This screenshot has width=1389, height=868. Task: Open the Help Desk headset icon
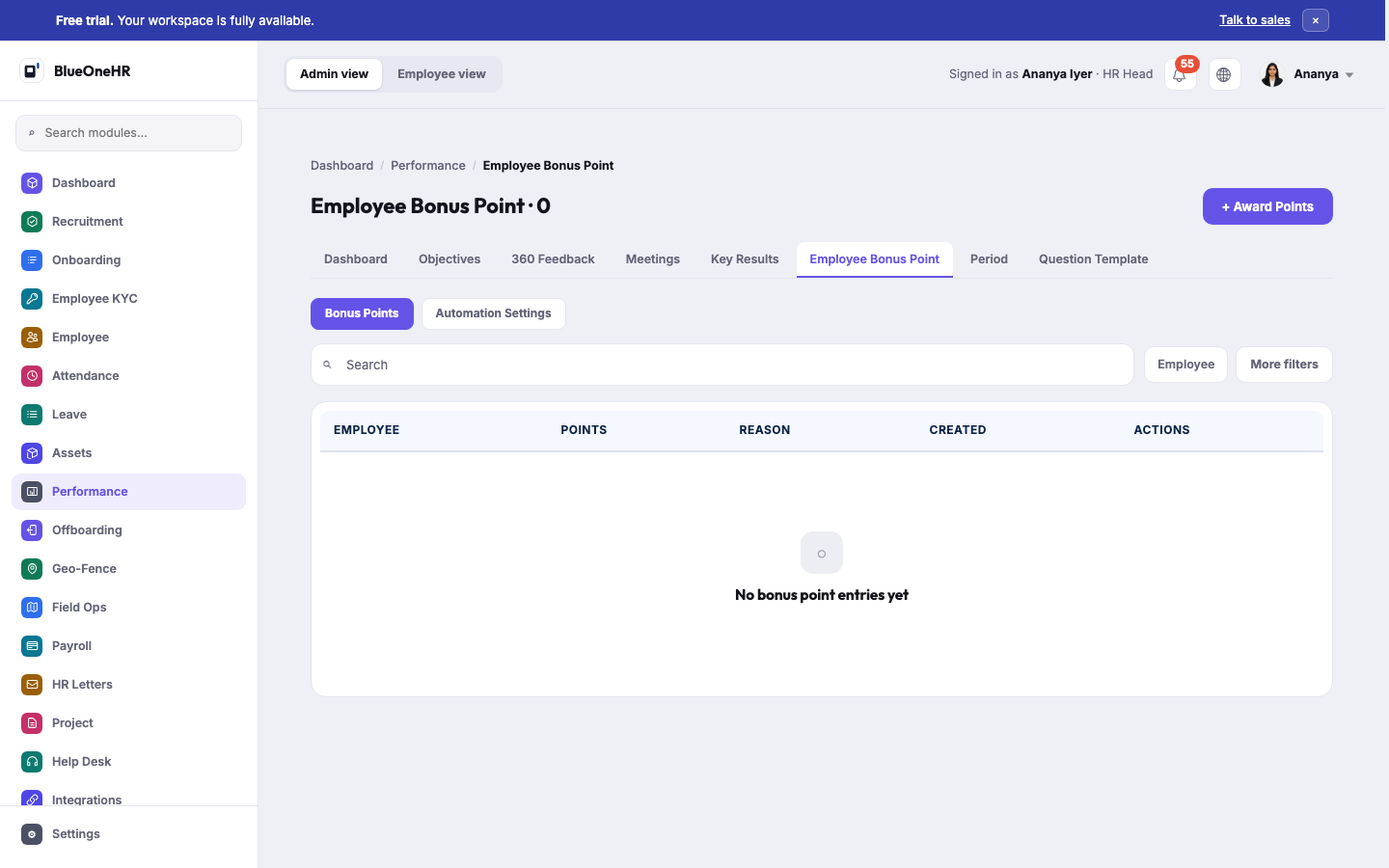coord(32,761)
